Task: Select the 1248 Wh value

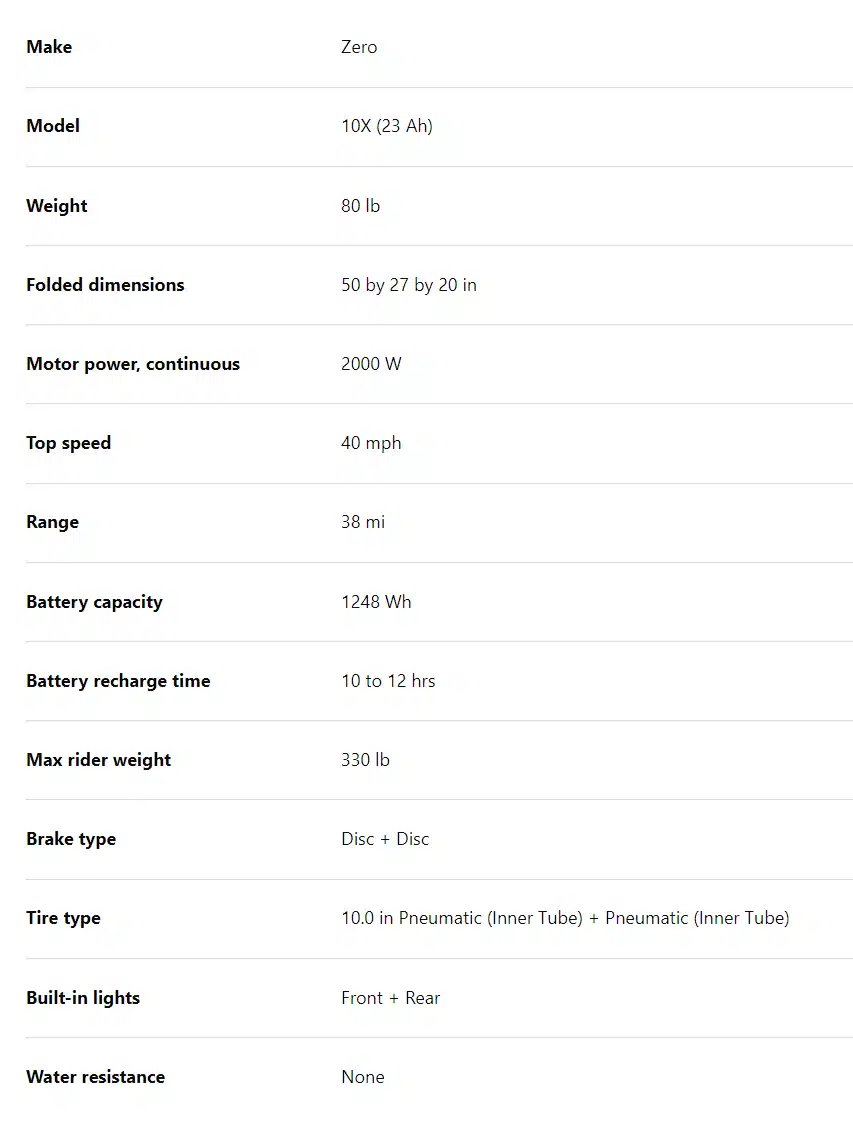Action: click(376, 602)
